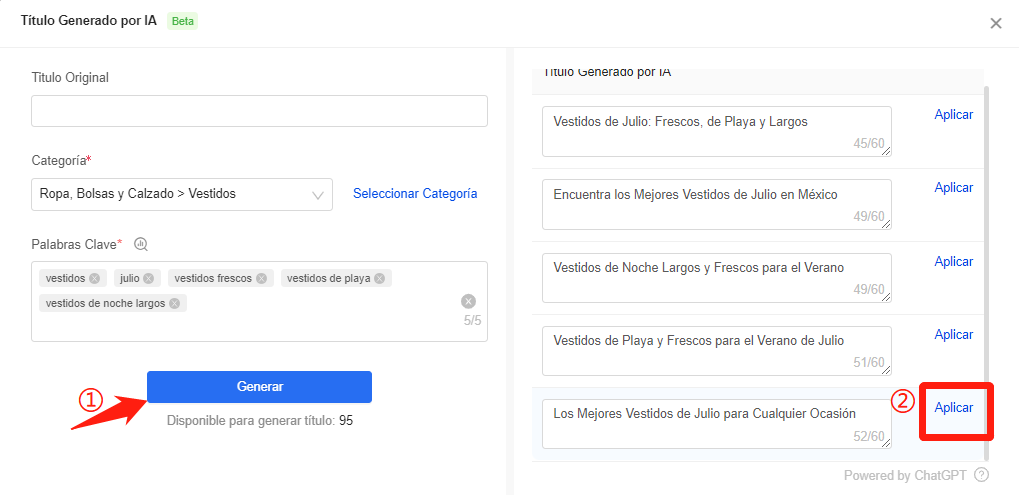
Task: Remove the 'vestidos frescos' keyword tag
Action: tap(261, 279)
